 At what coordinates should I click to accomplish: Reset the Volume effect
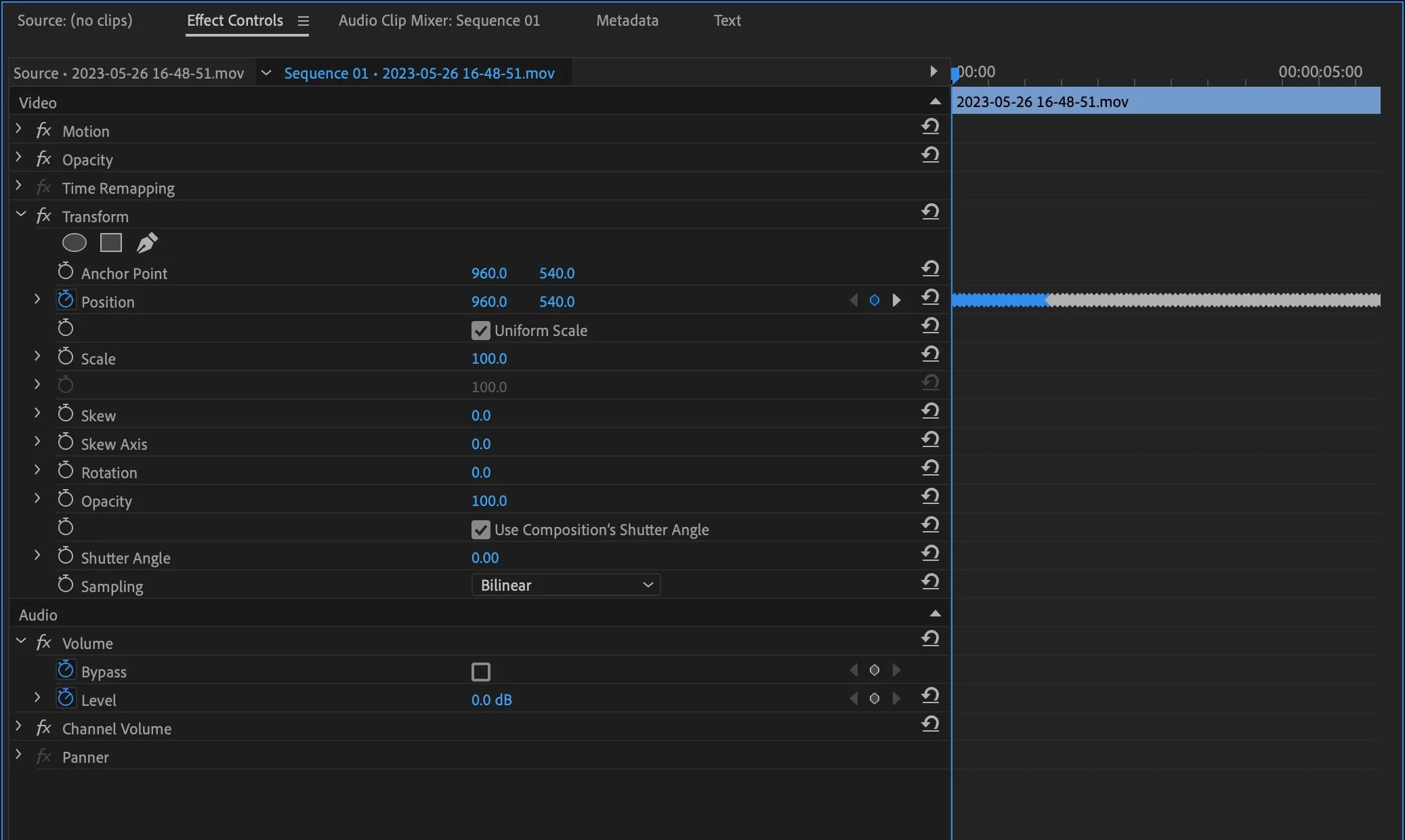click(x=931, y=639)
